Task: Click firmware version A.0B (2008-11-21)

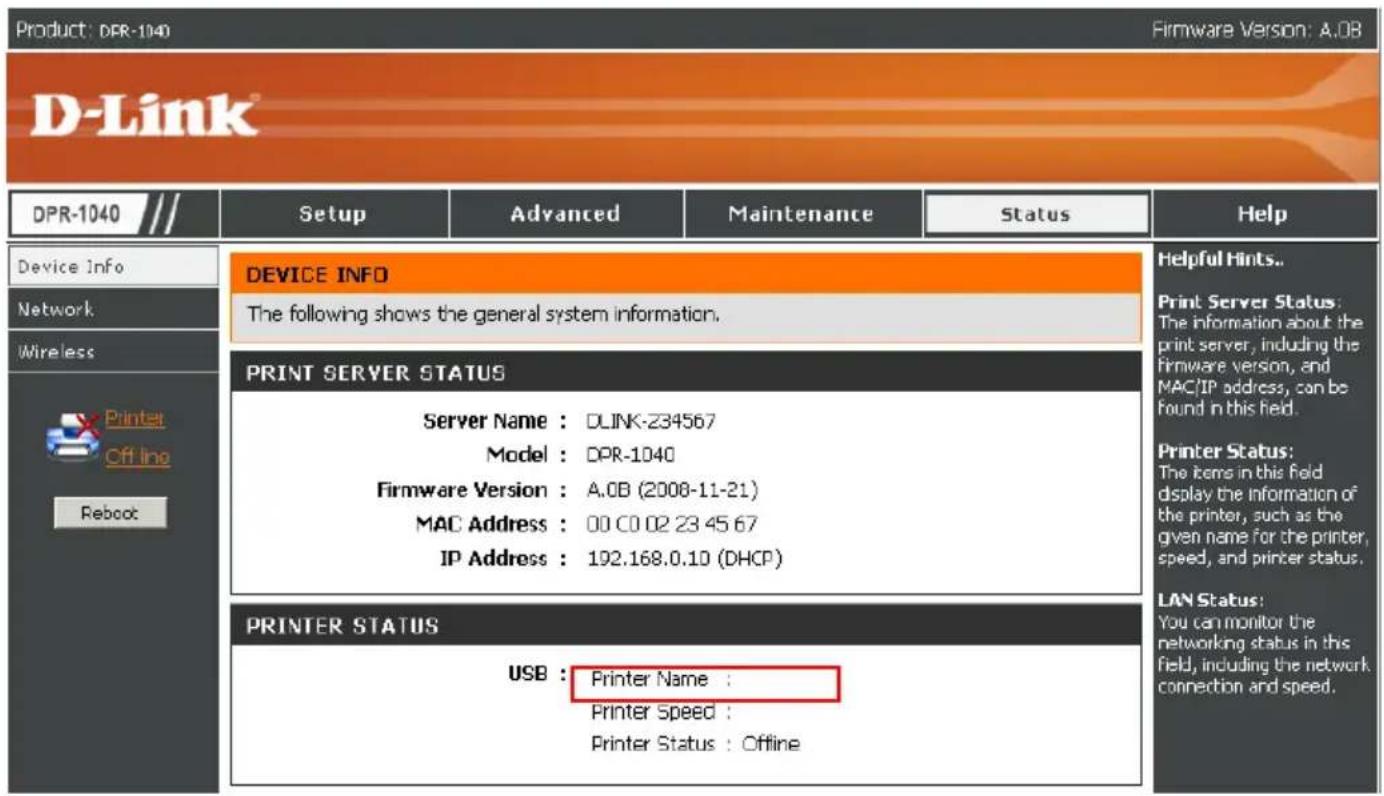Action: point(672,490)
